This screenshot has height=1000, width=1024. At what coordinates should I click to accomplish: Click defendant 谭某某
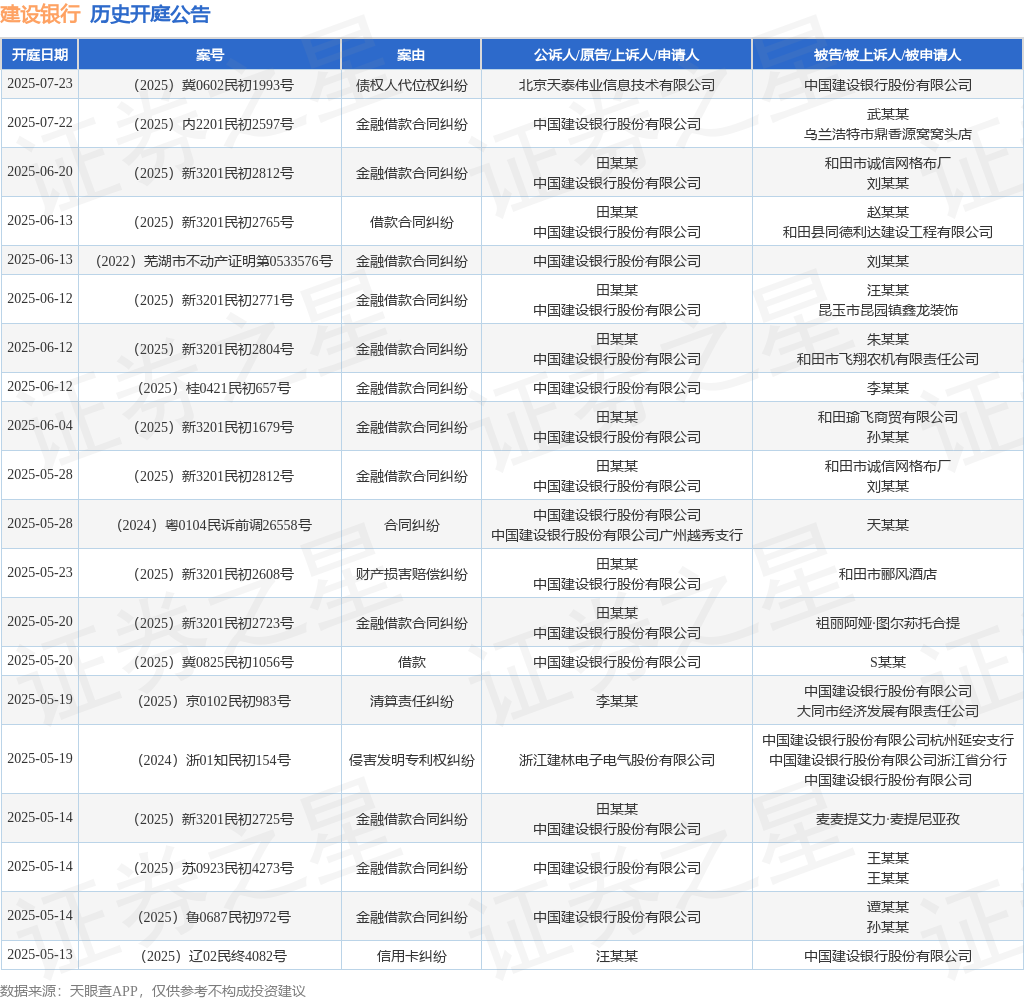click(x=888, y=907)
